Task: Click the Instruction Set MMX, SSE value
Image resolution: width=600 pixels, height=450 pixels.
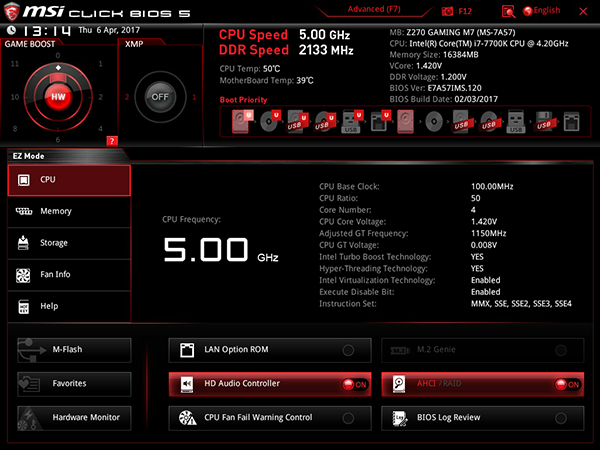Action: click(521, 303)
